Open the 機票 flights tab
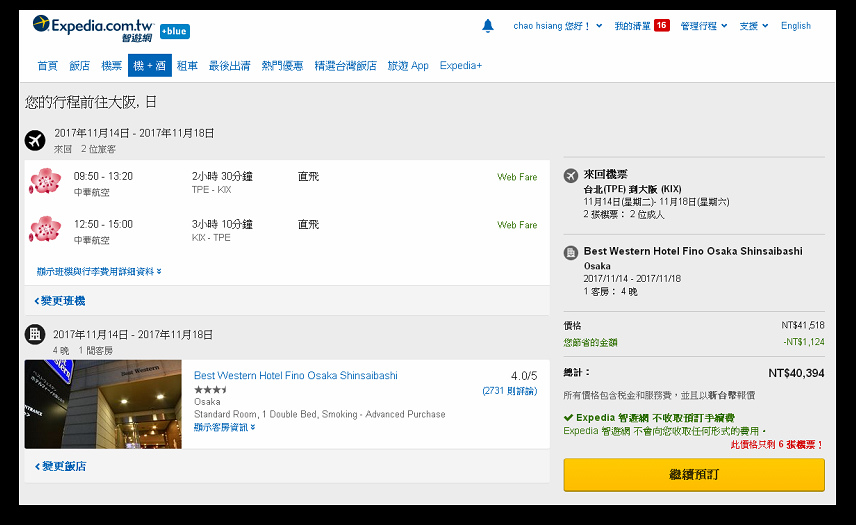This screenshot has width=856, height=525. click(111, 65)
